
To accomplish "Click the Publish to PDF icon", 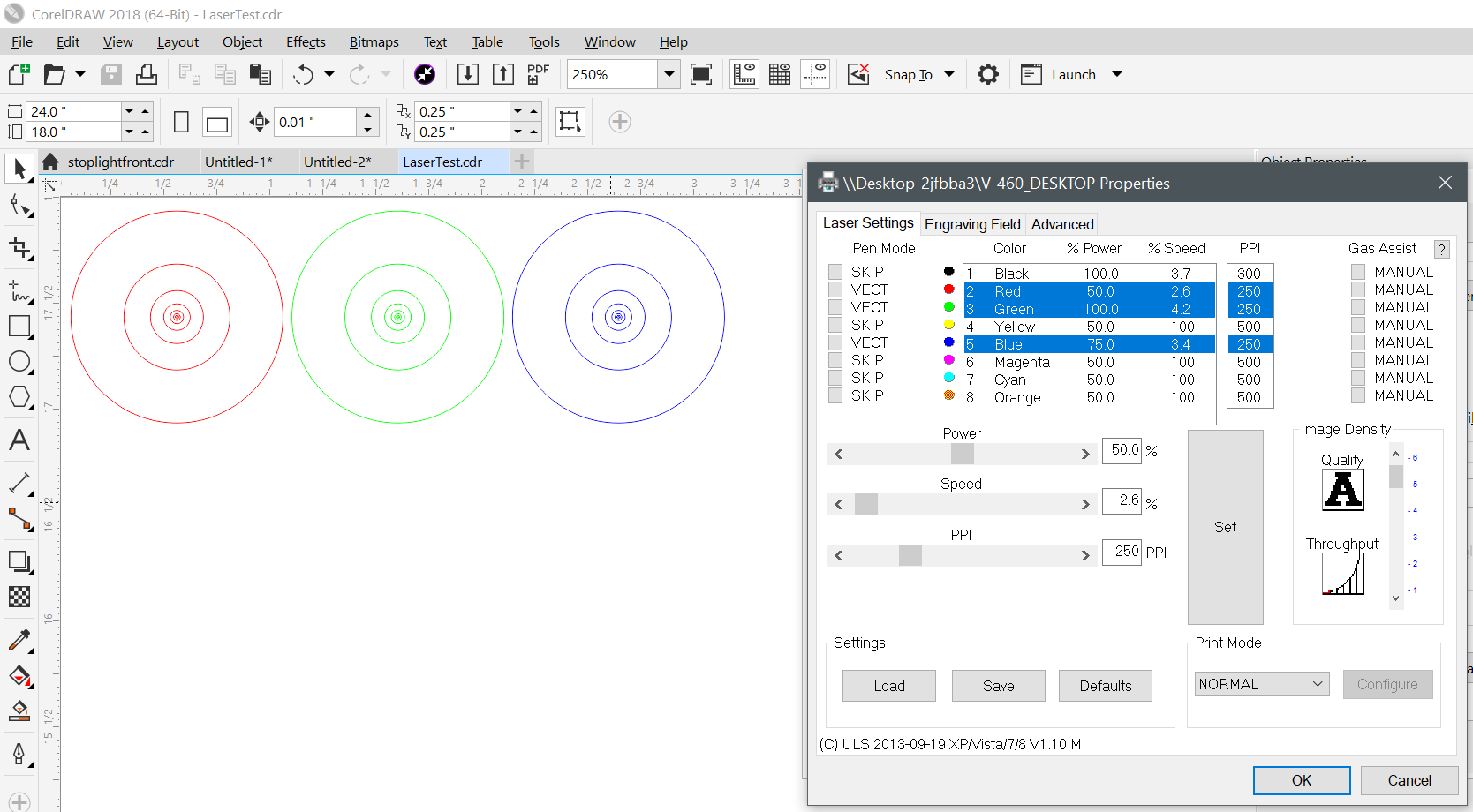I will [538, 74].
